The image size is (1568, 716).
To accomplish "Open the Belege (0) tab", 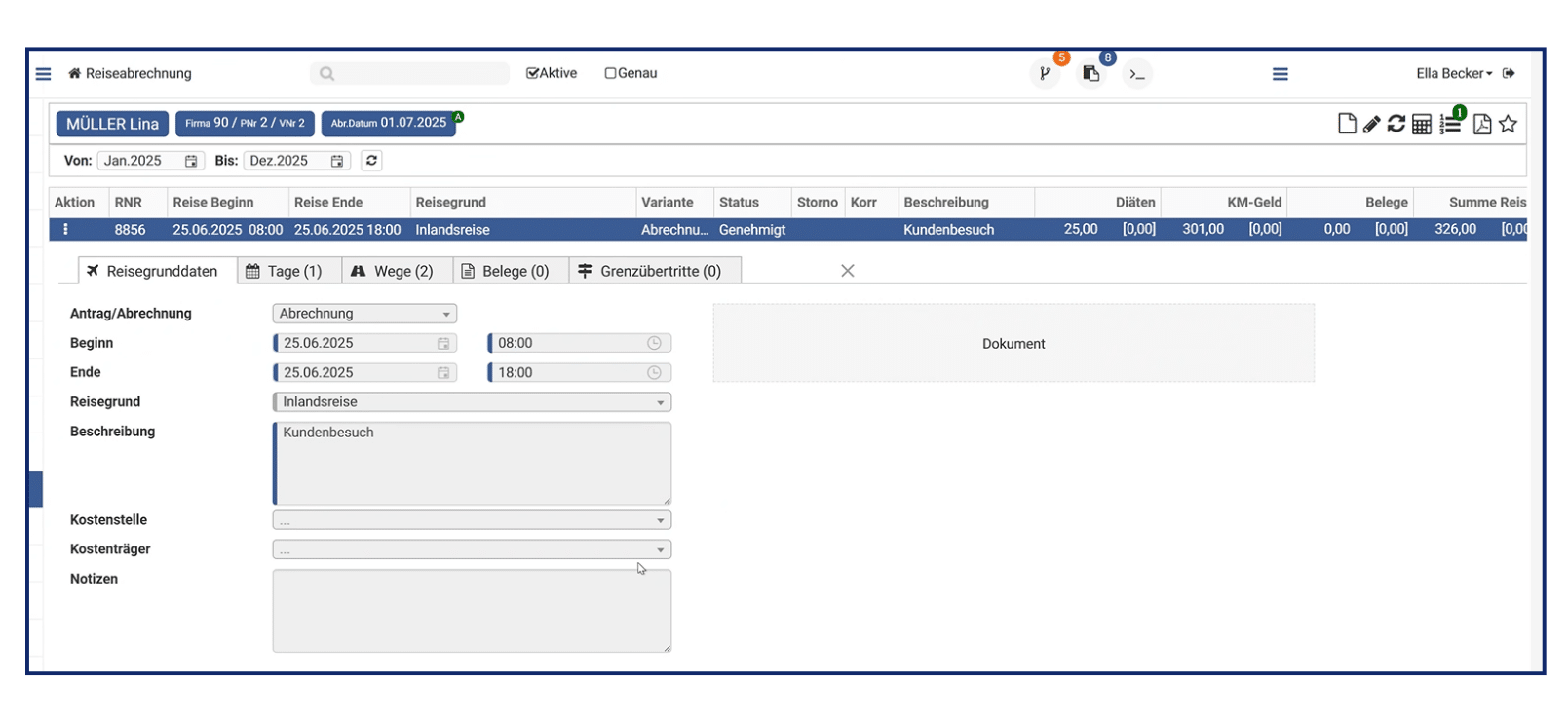I will tap(505, 271).
